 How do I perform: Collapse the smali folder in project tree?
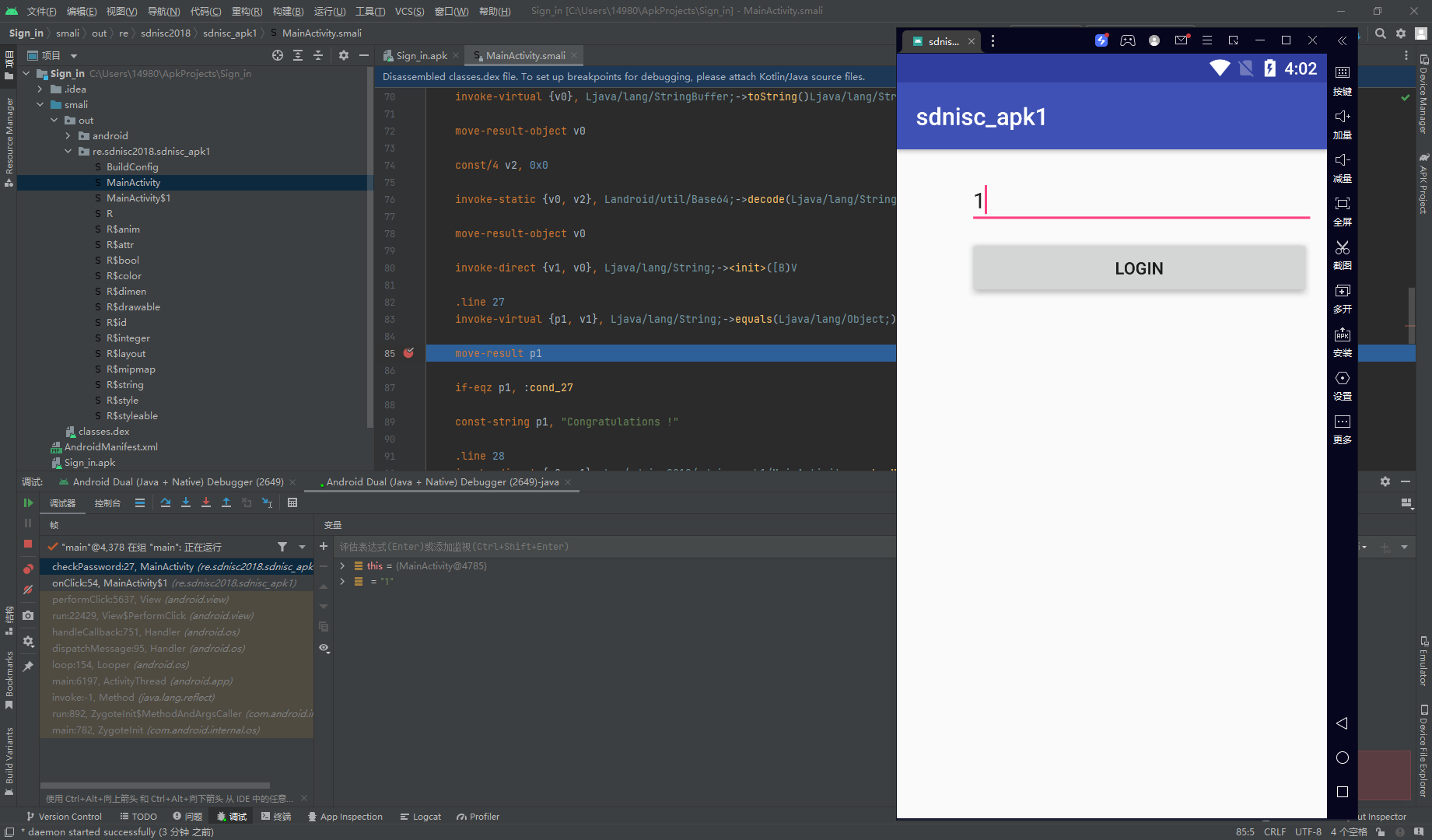pyautogui.click(x=40, y=104)
